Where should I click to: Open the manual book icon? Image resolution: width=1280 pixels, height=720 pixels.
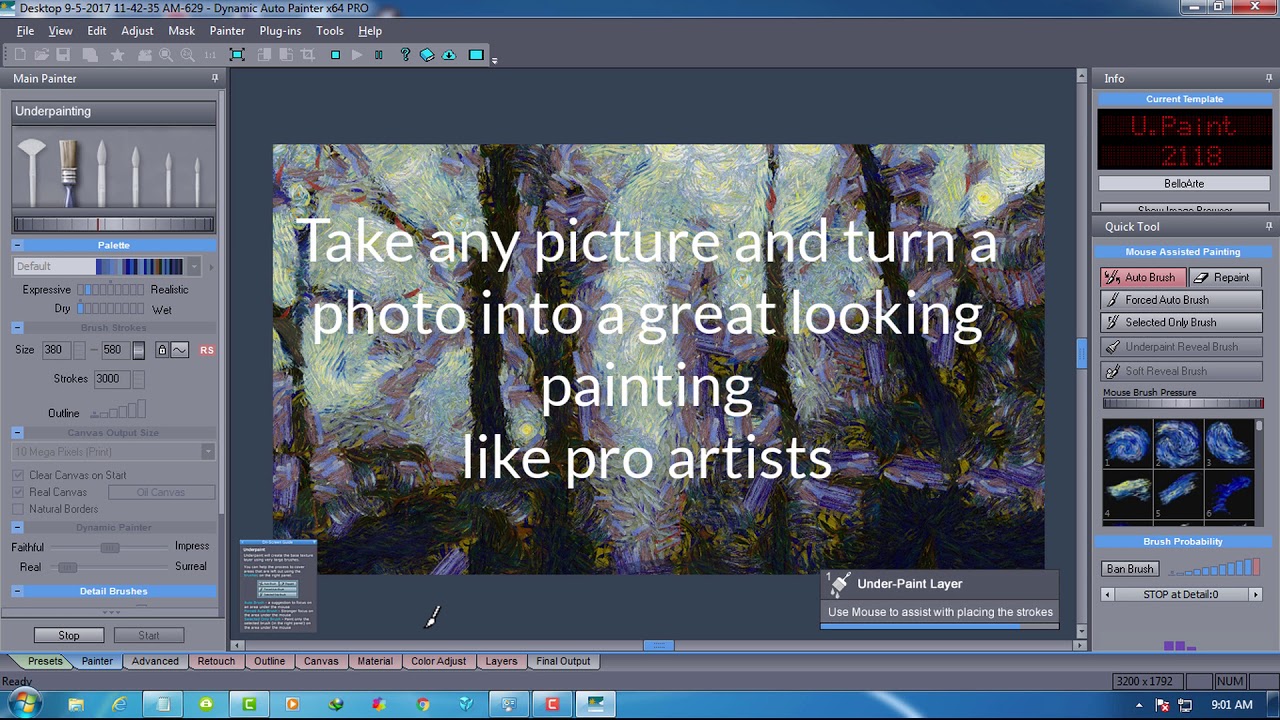(427, 55)
